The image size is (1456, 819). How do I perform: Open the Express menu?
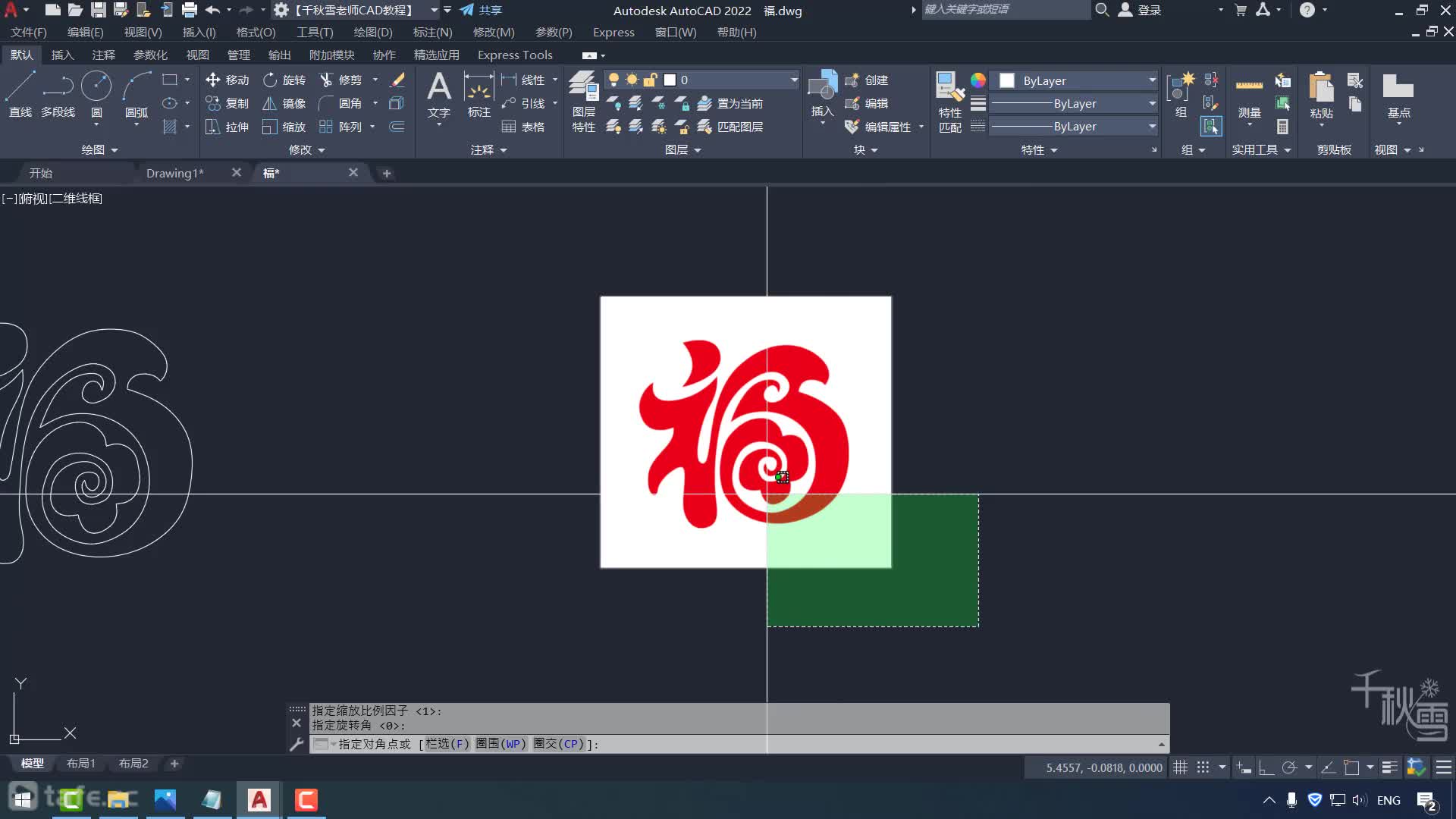(x=613, y=32)
